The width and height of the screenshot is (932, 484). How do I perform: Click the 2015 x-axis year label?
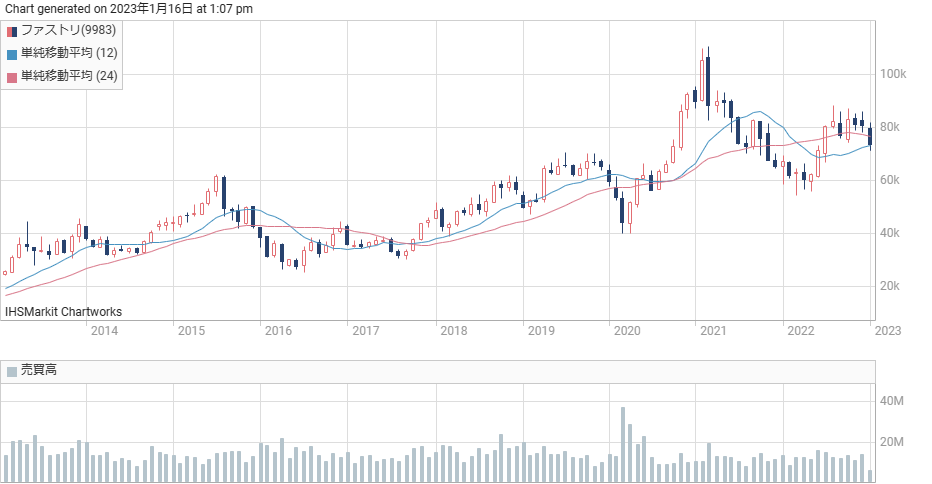point(191,331)
